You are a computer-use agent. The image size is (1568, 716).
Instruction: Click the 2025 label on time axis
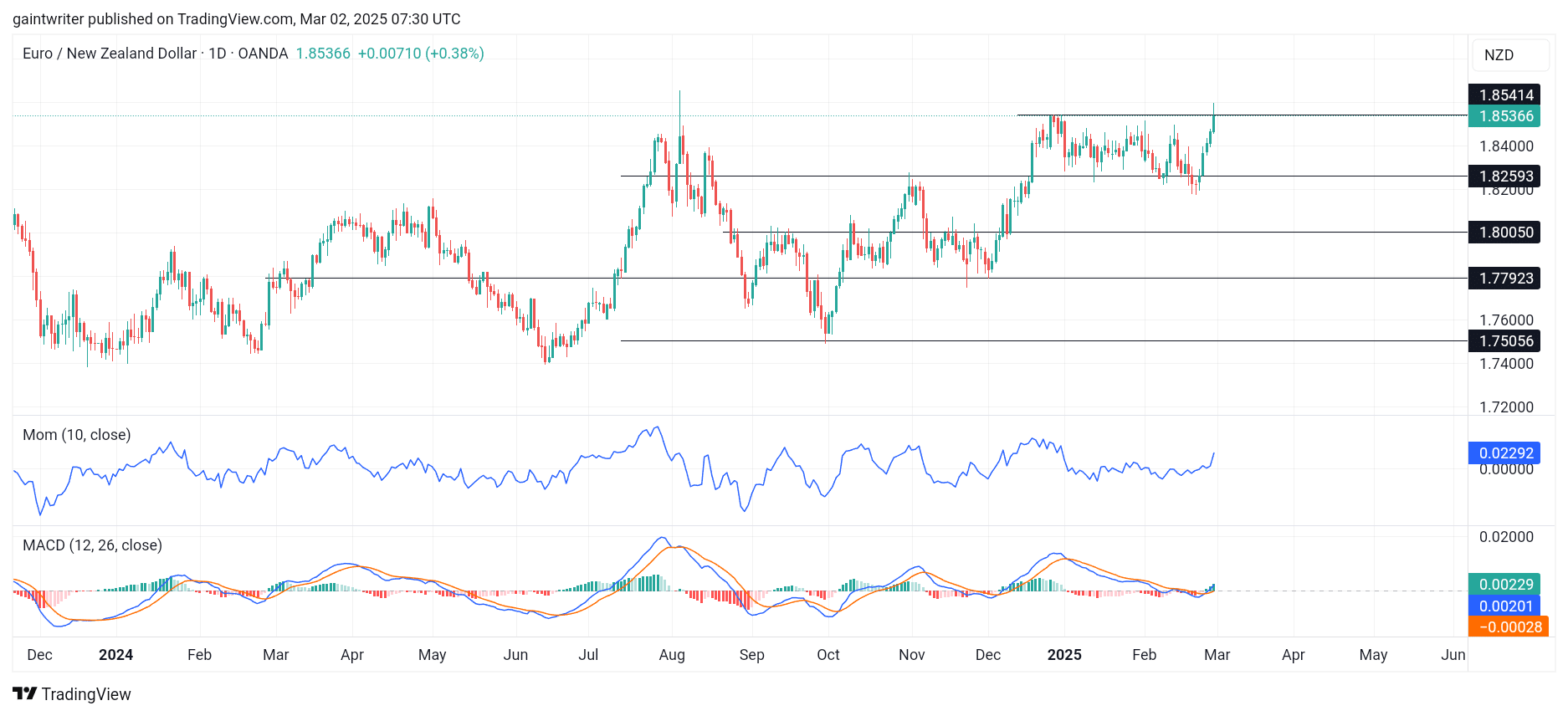click(x=1064, y=655)
